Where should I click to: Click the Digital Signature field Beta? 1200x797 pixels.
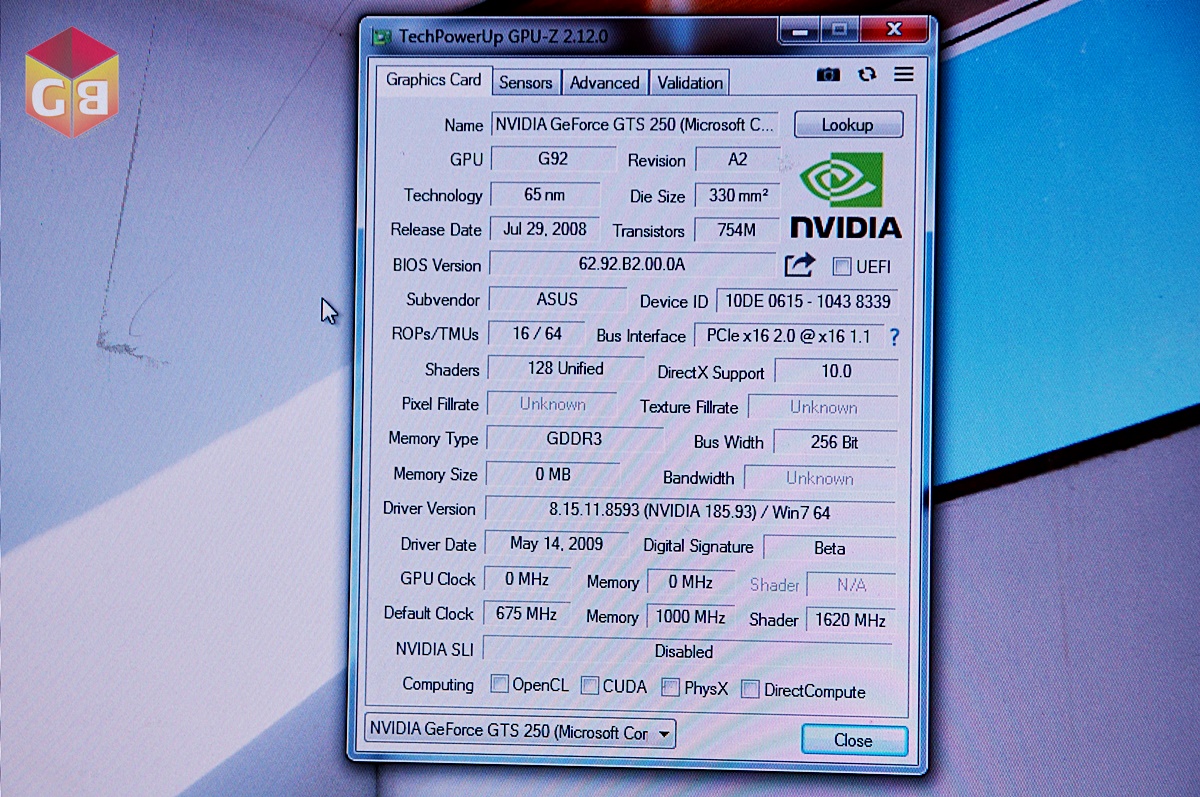tap(830, 548)
